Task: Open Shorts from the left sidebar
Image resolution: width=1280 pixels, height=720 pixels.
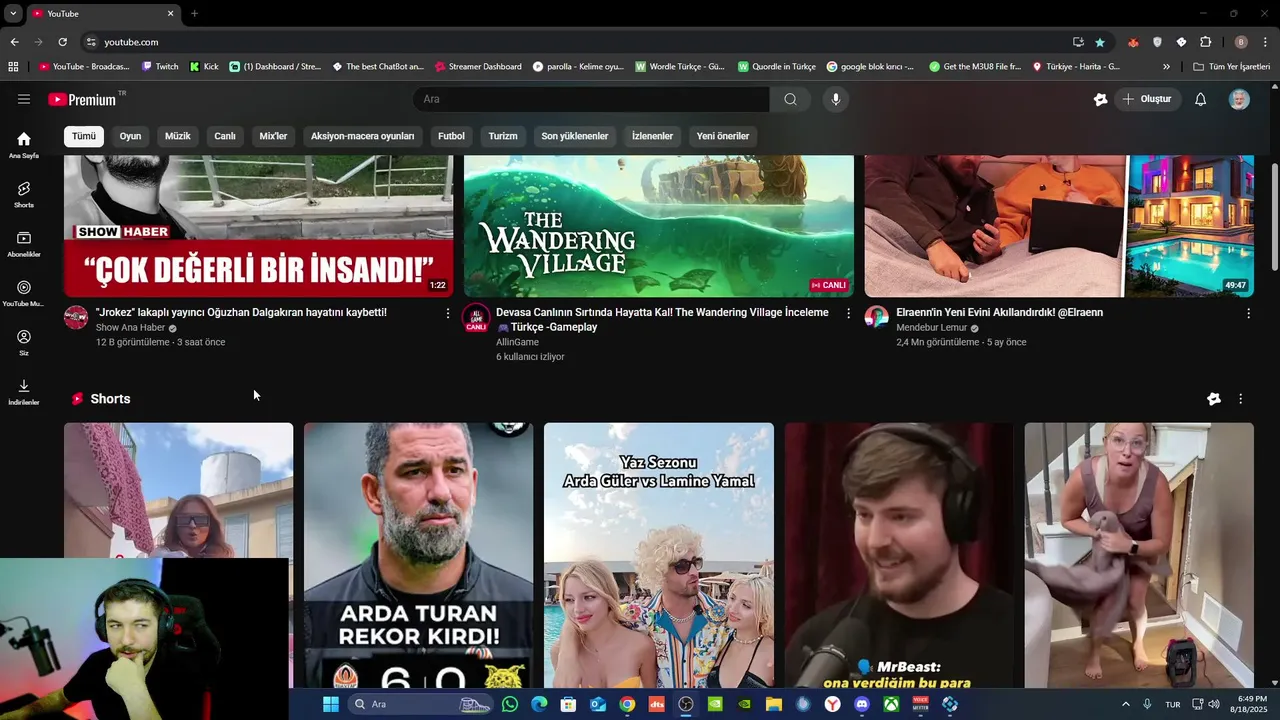Action: [24, 194]
